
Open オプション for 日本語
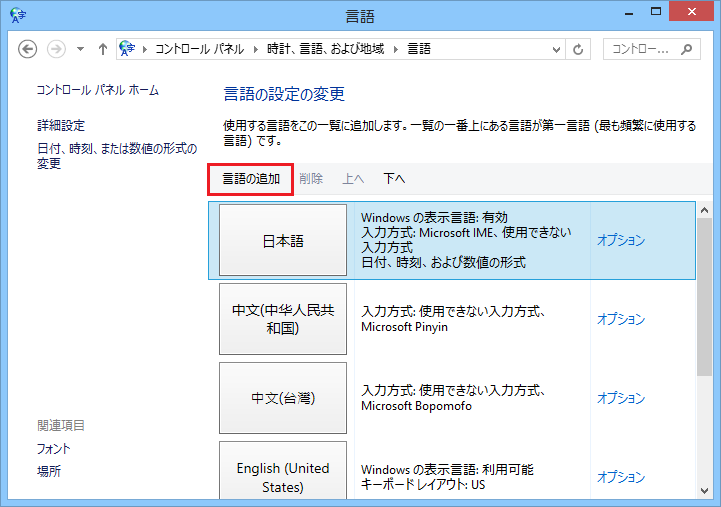621,241
